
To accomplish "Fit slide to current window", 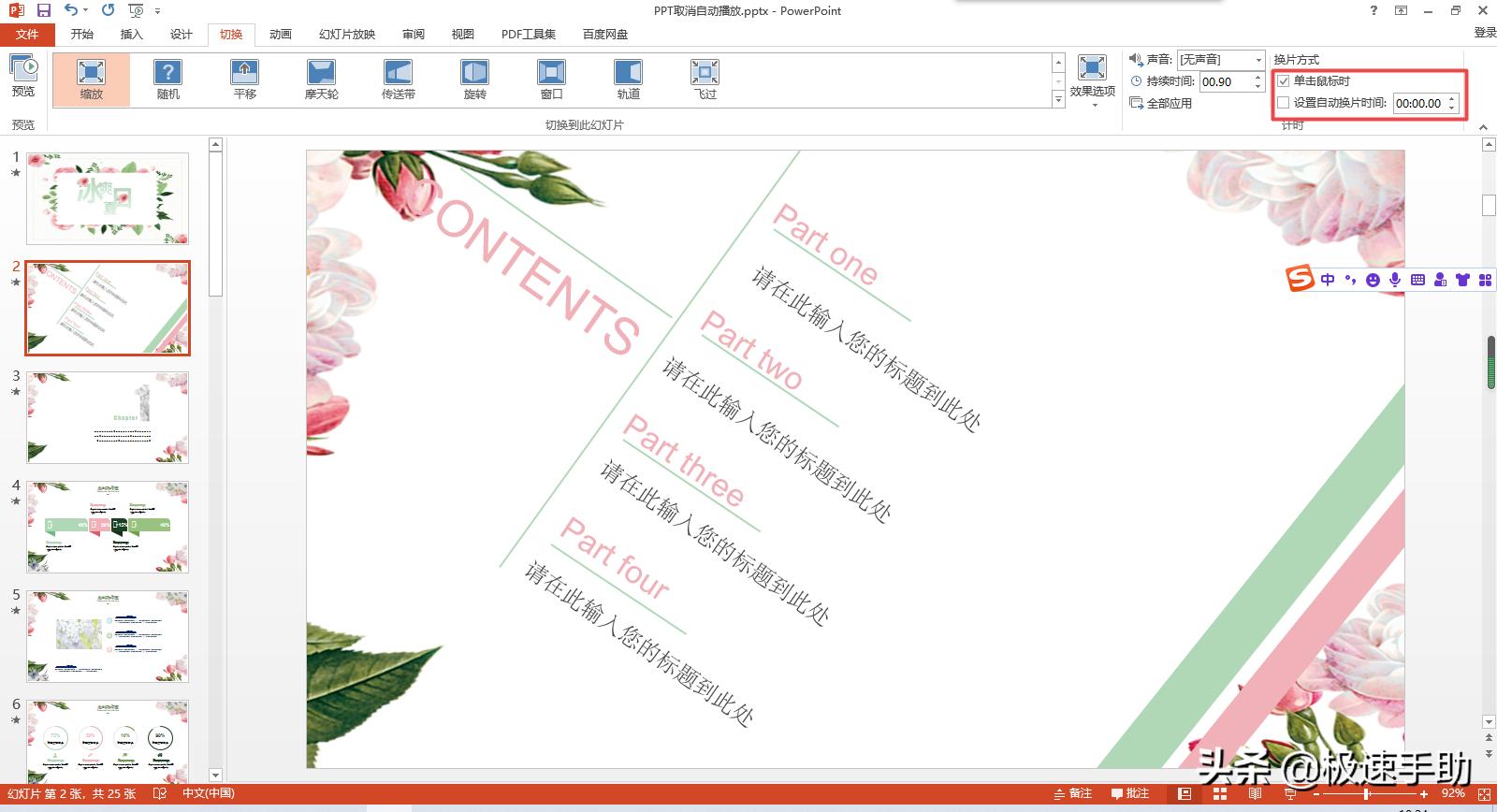I will click(1484, 793).
